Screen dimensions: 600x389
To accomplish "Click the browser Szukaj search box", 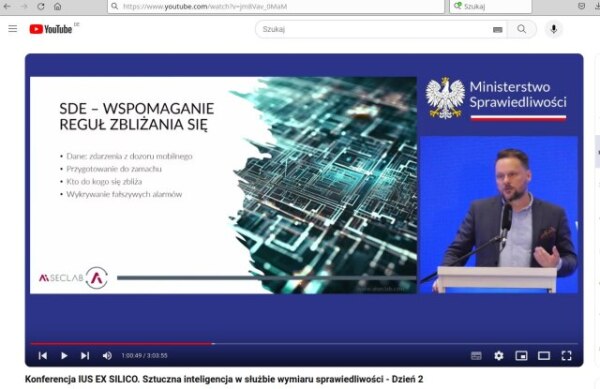I will tap(491, 7).
